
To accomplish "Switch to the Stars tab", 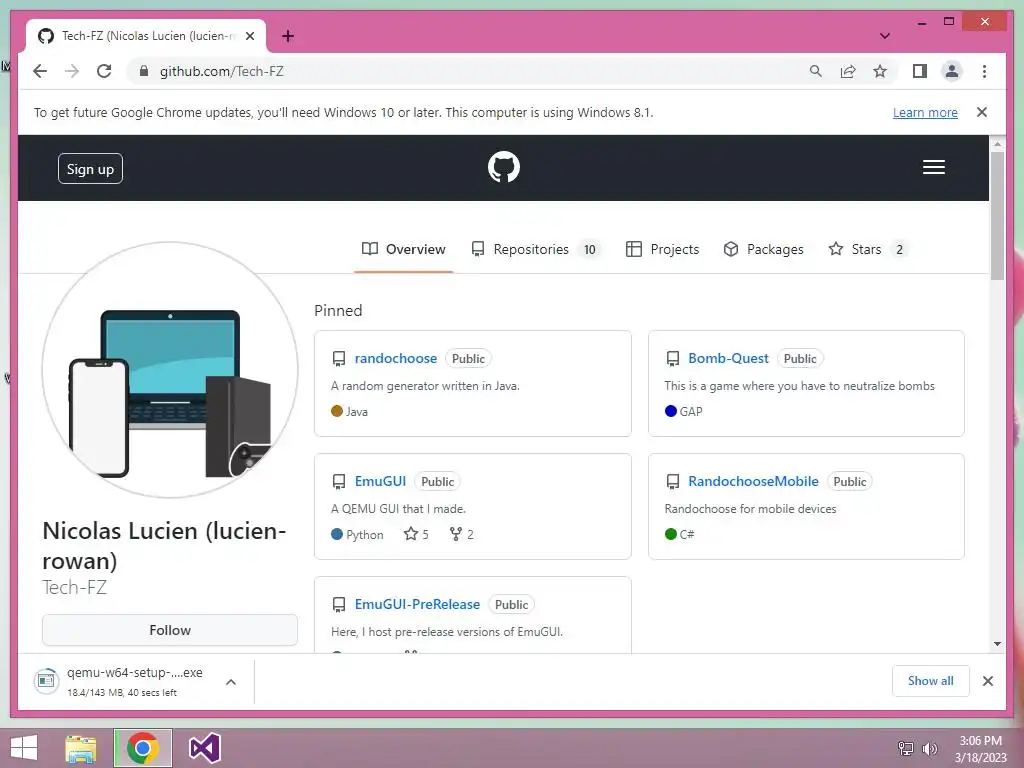I will (868, 249).
